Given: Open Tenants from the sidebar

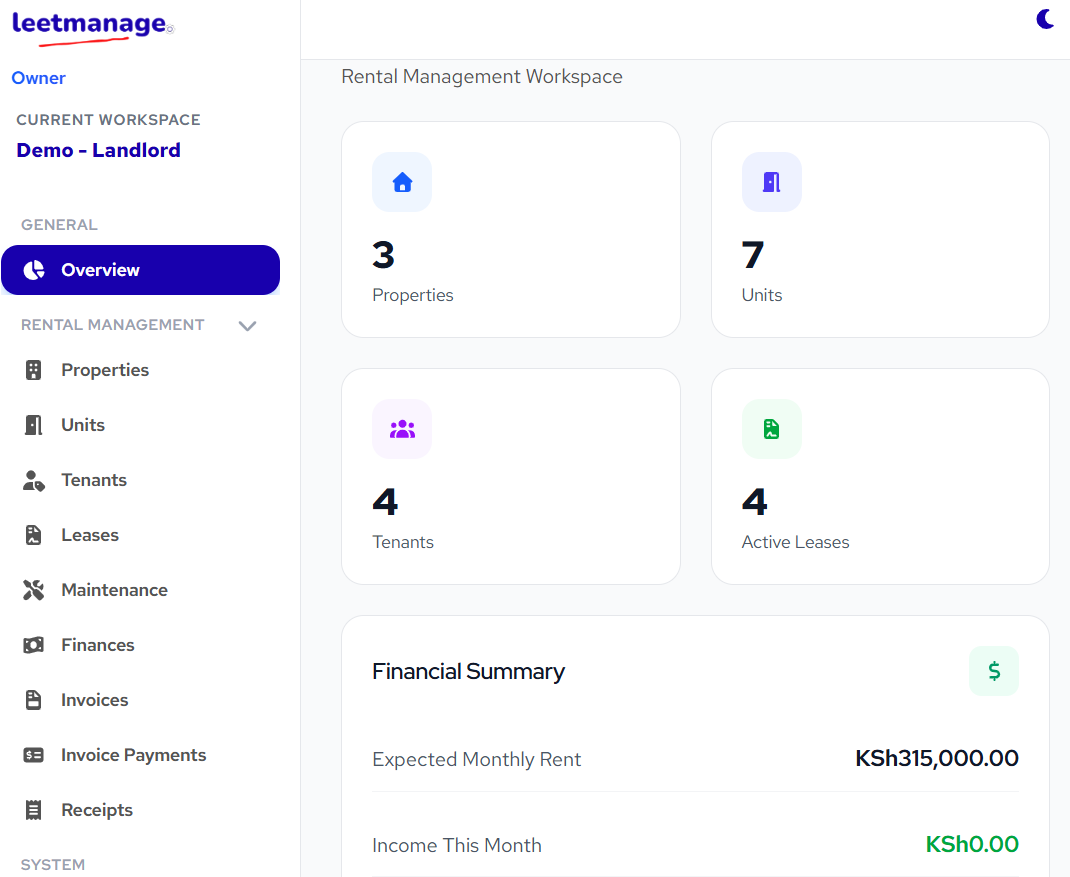Looking at the screenshot, I should [x=33, y=479].
